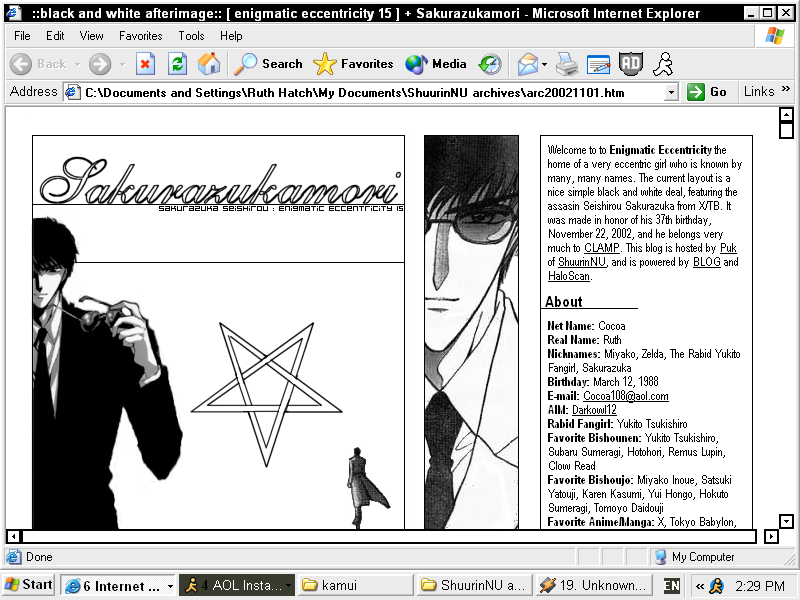The height and width of the screenshot is (600, 800).
Task: Switch to the ShuurinNU folder taskbar button
Action: coord(474,585)
